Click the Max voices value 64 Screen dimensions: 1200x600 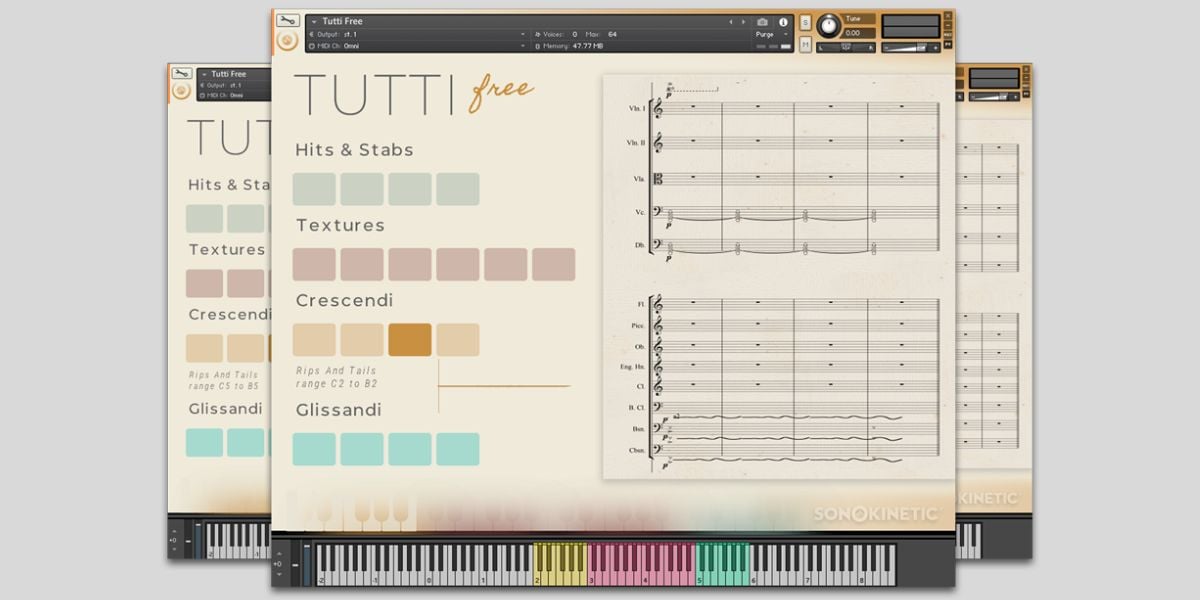612,34
